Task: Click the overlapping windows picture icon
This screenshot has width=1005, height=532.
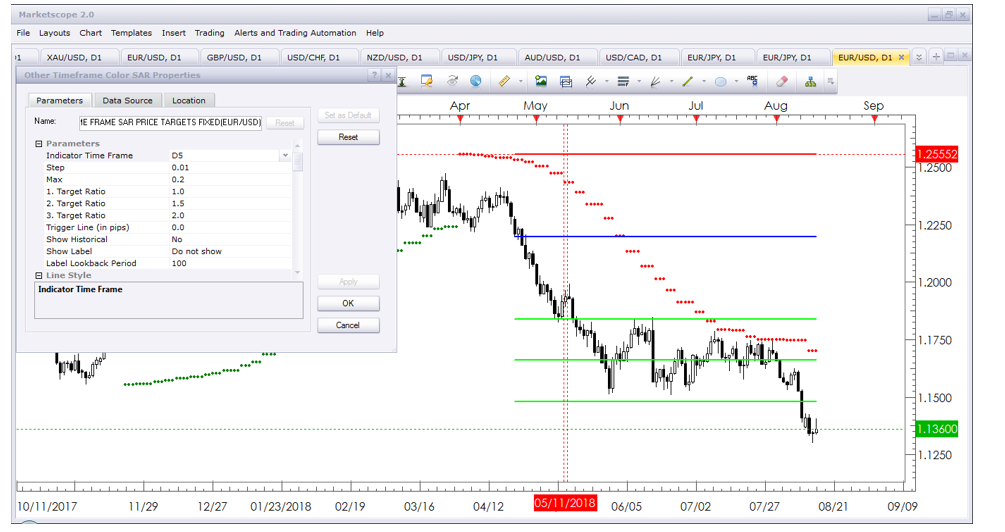Action: [565, 81]
